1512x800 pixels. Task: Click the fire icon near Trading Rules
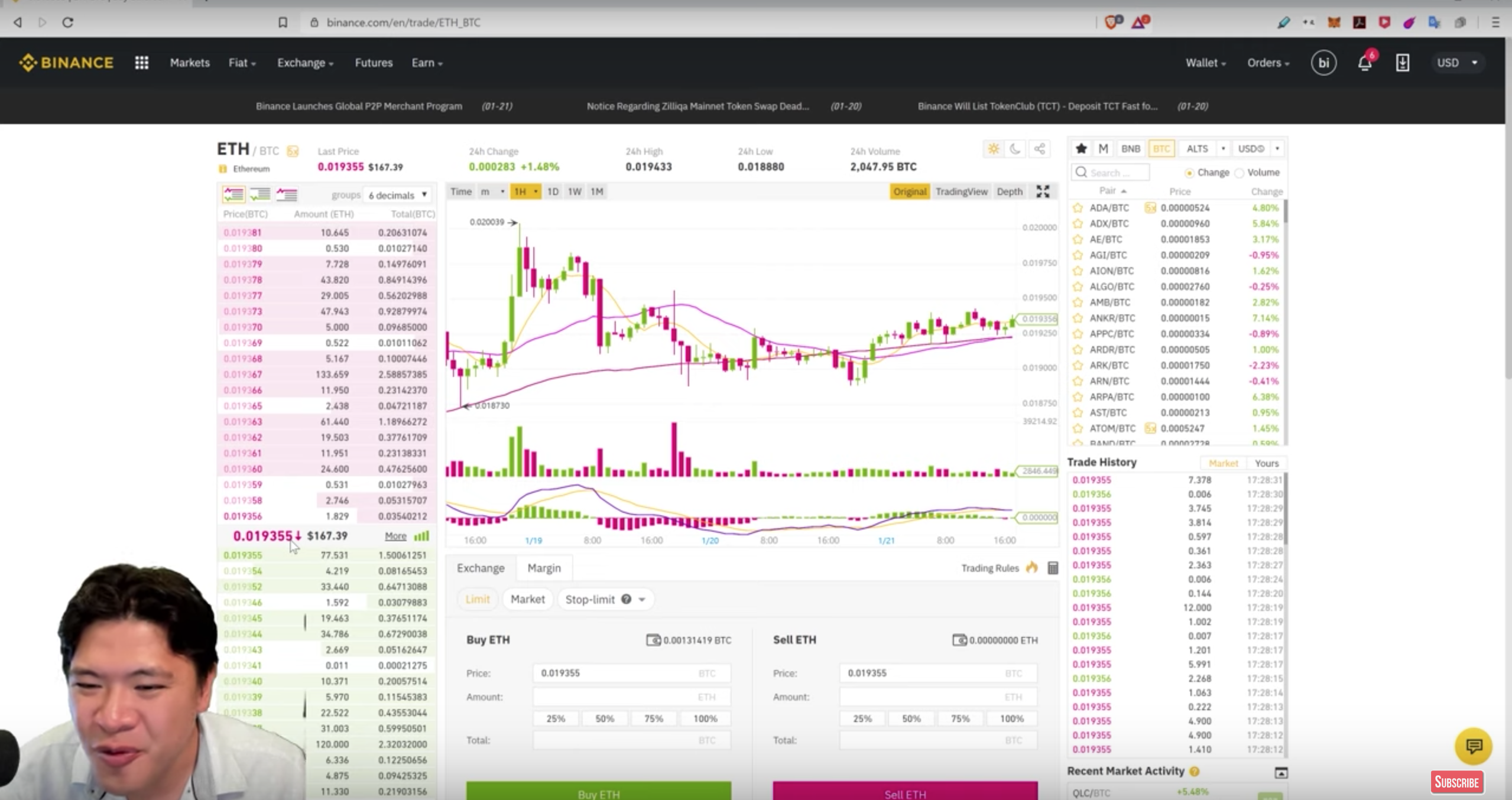(1032, 567)
